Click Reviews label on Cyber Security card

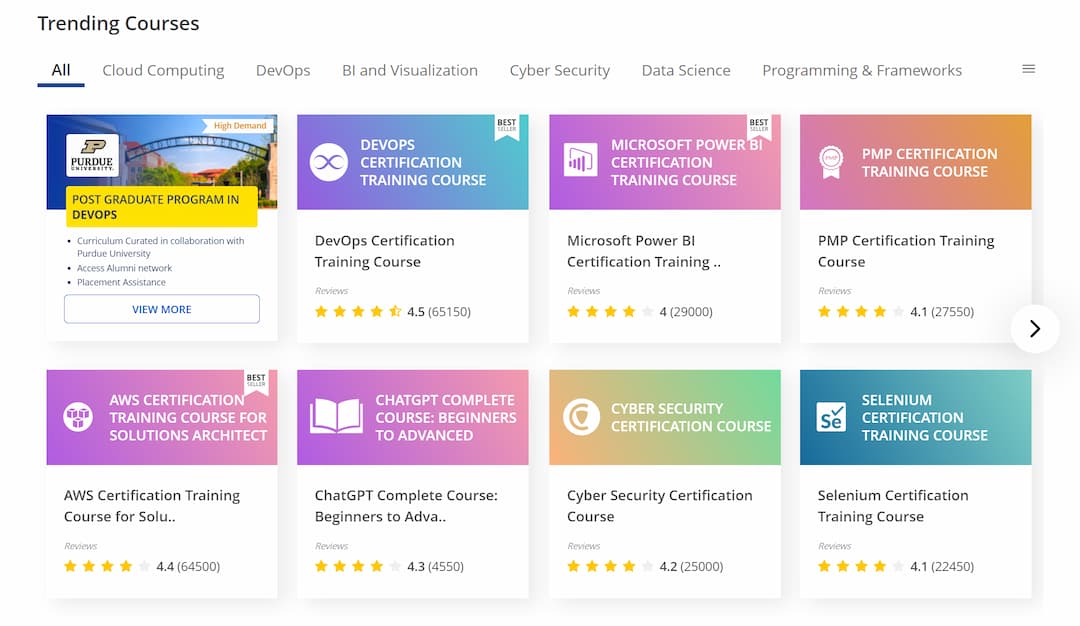[583, 546]
